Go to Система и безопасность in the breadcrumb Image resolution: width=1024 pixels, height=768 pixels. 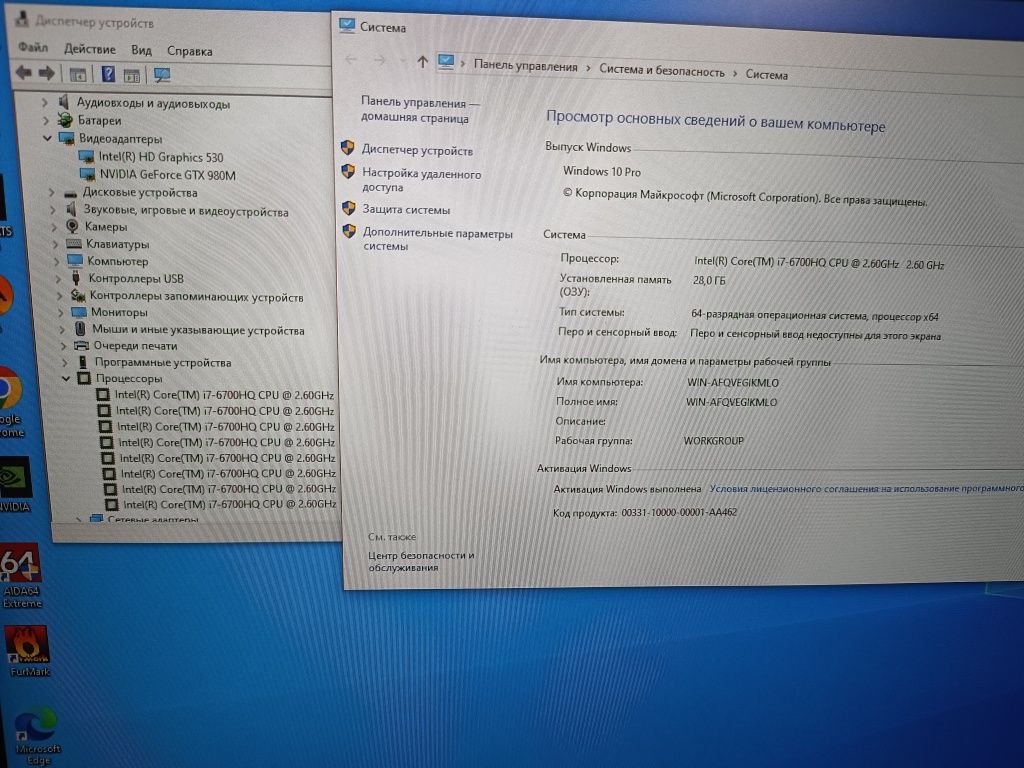[x=662, y=71]
